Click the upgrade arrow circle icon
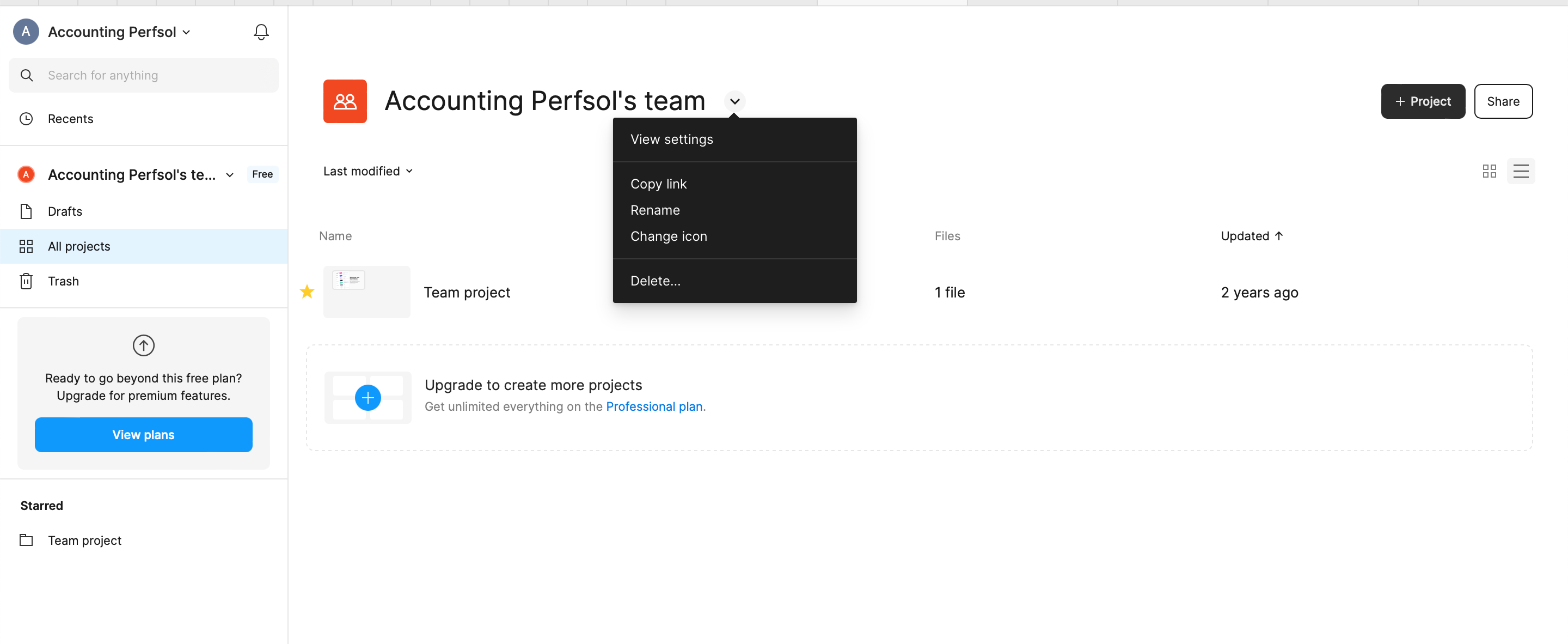The height and width of the screenshot is (644, 1568). [x=144, y=345]
